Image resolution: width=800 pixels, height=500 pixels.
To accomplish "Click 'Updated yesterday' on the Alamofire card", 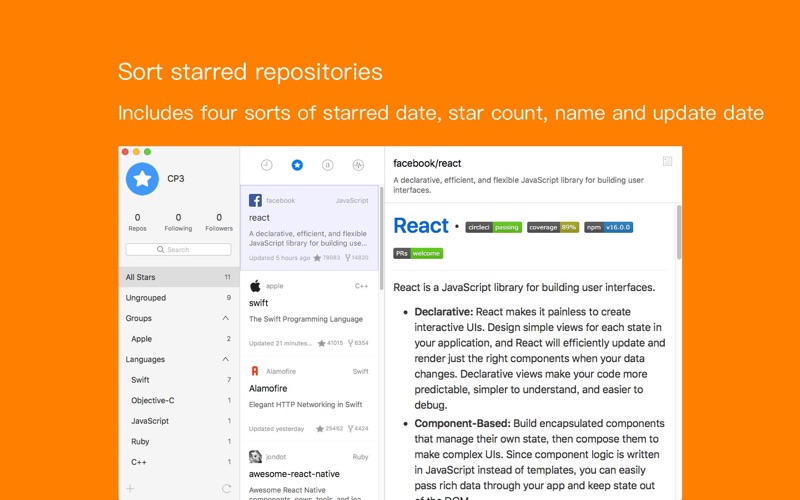I will (x=276, y=429).
